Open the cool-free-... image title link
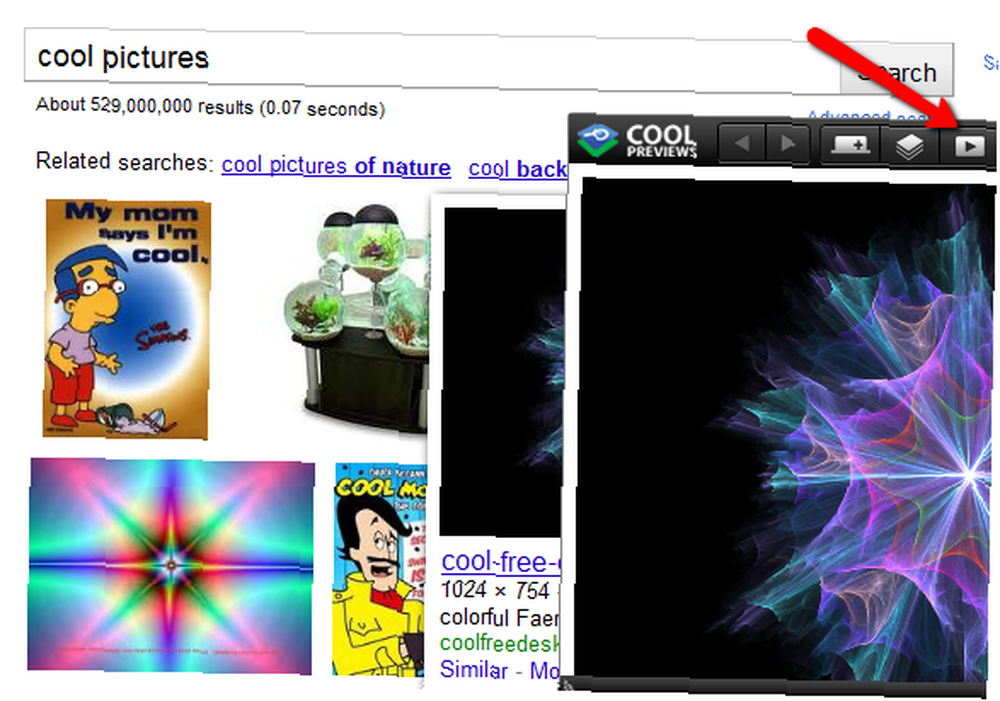 [501, 561]
